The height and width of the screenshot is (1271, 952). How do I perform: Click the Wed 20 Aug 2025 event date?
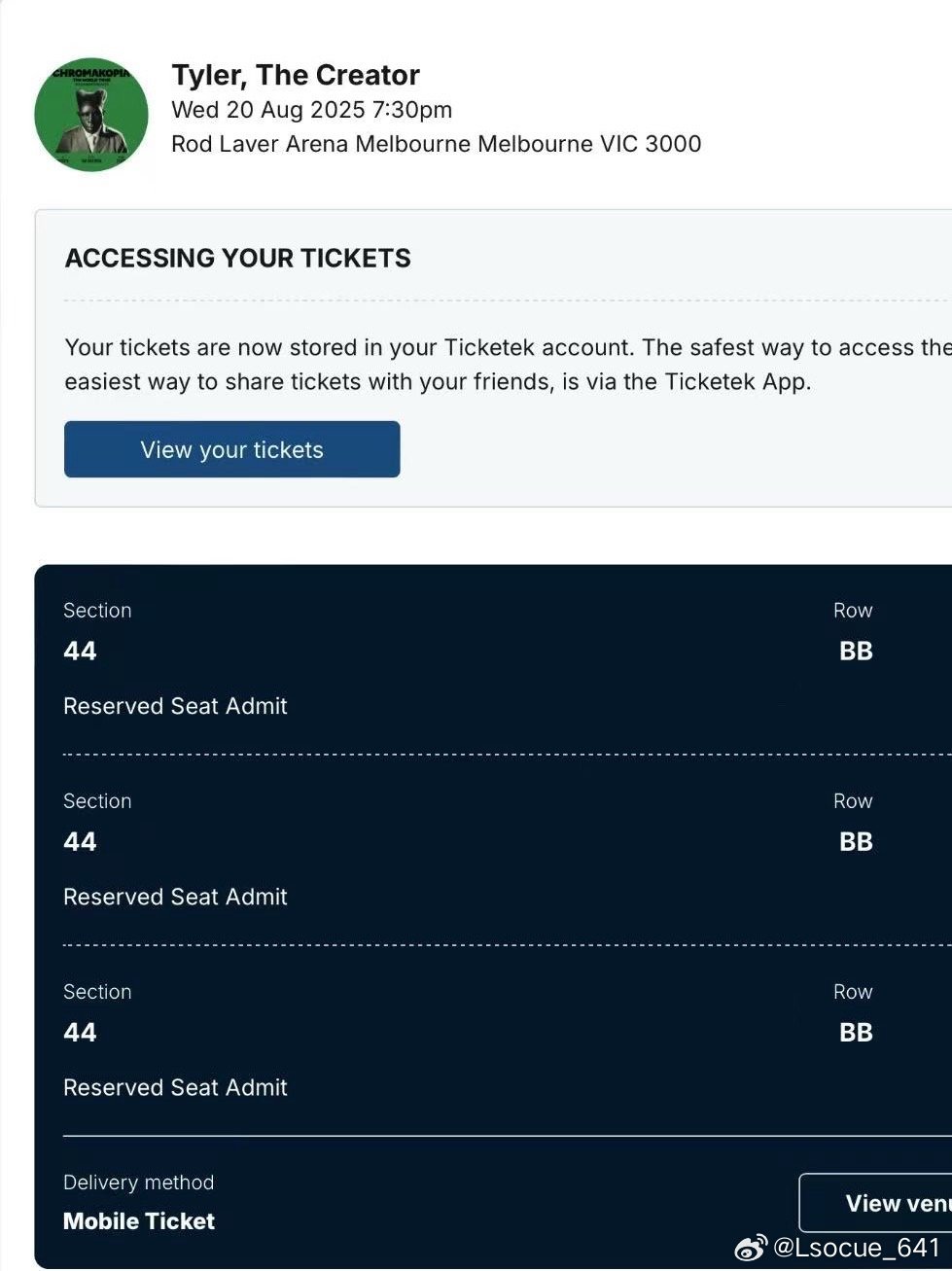point(311,110)
